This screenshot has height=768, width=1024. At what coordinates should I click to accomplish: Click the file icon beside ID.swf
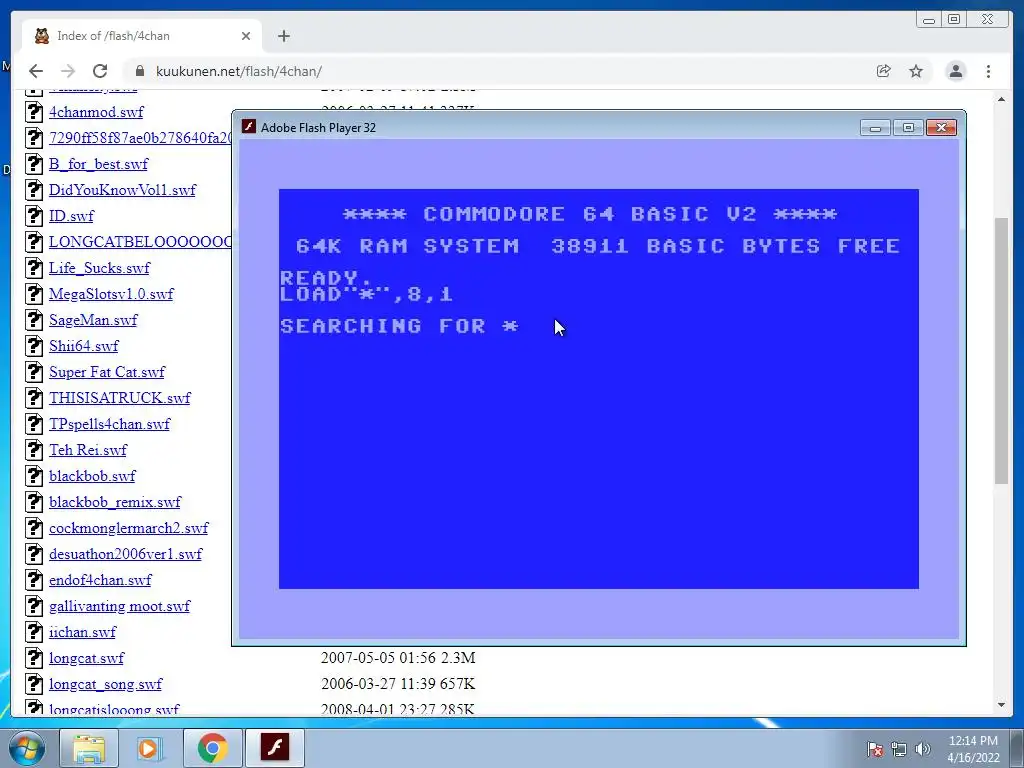pyautogui.click(x=34, y=216)
